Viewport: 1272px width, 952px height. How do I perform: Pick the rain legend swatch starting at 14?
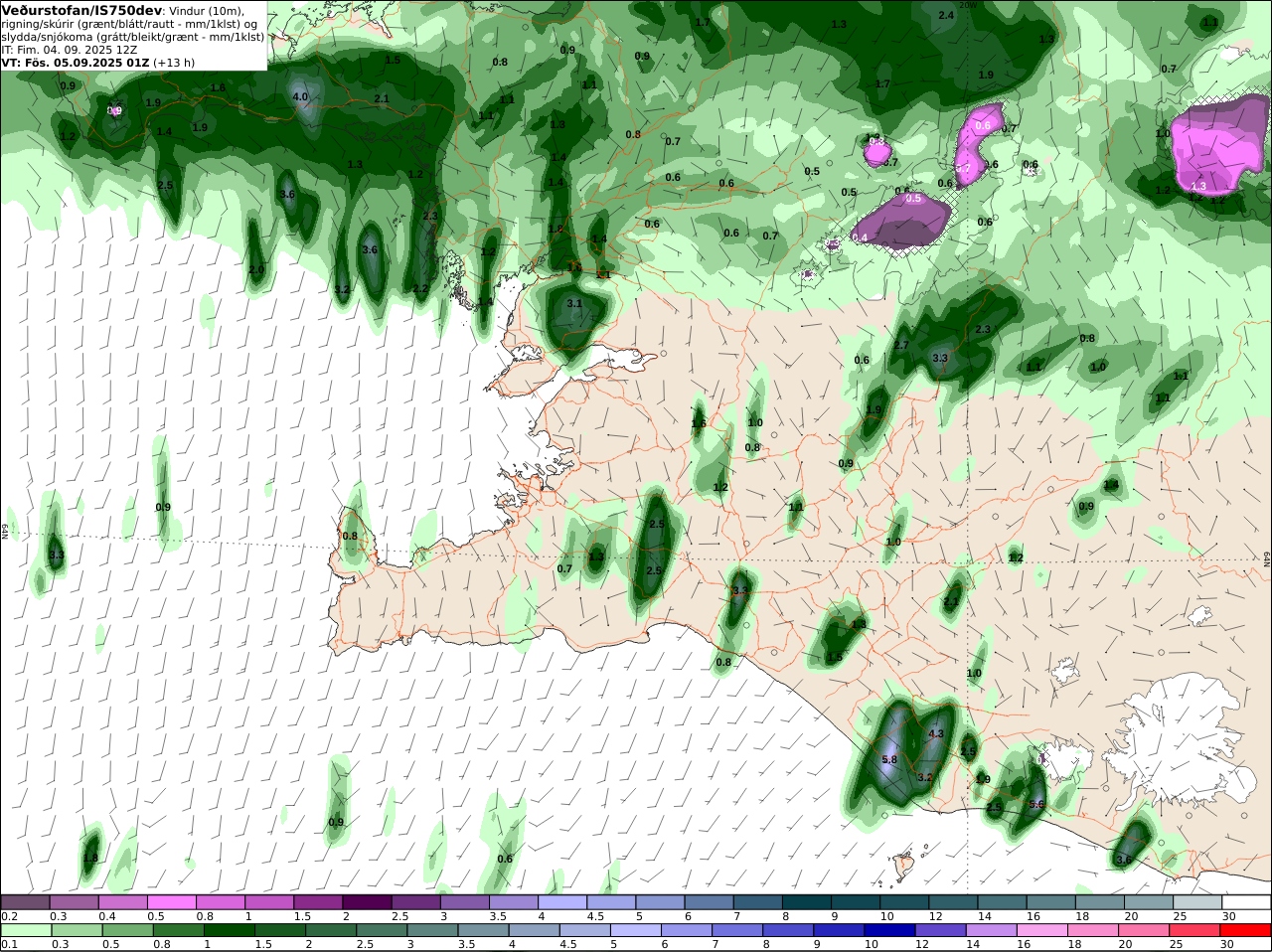click(991, 930)
